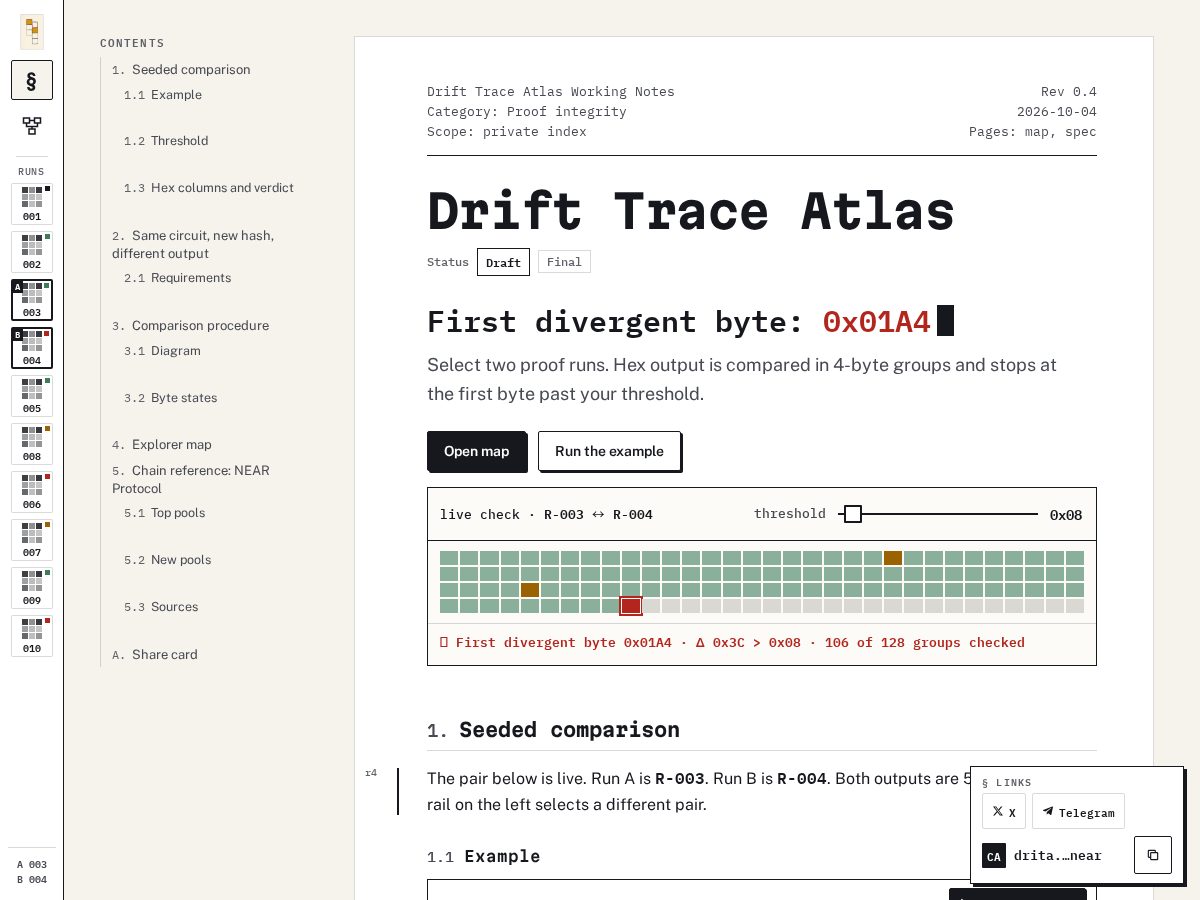Click 'Pages: map, spec' text
The width and height of the screenshot is (1200, 900).
(1033, 132)
